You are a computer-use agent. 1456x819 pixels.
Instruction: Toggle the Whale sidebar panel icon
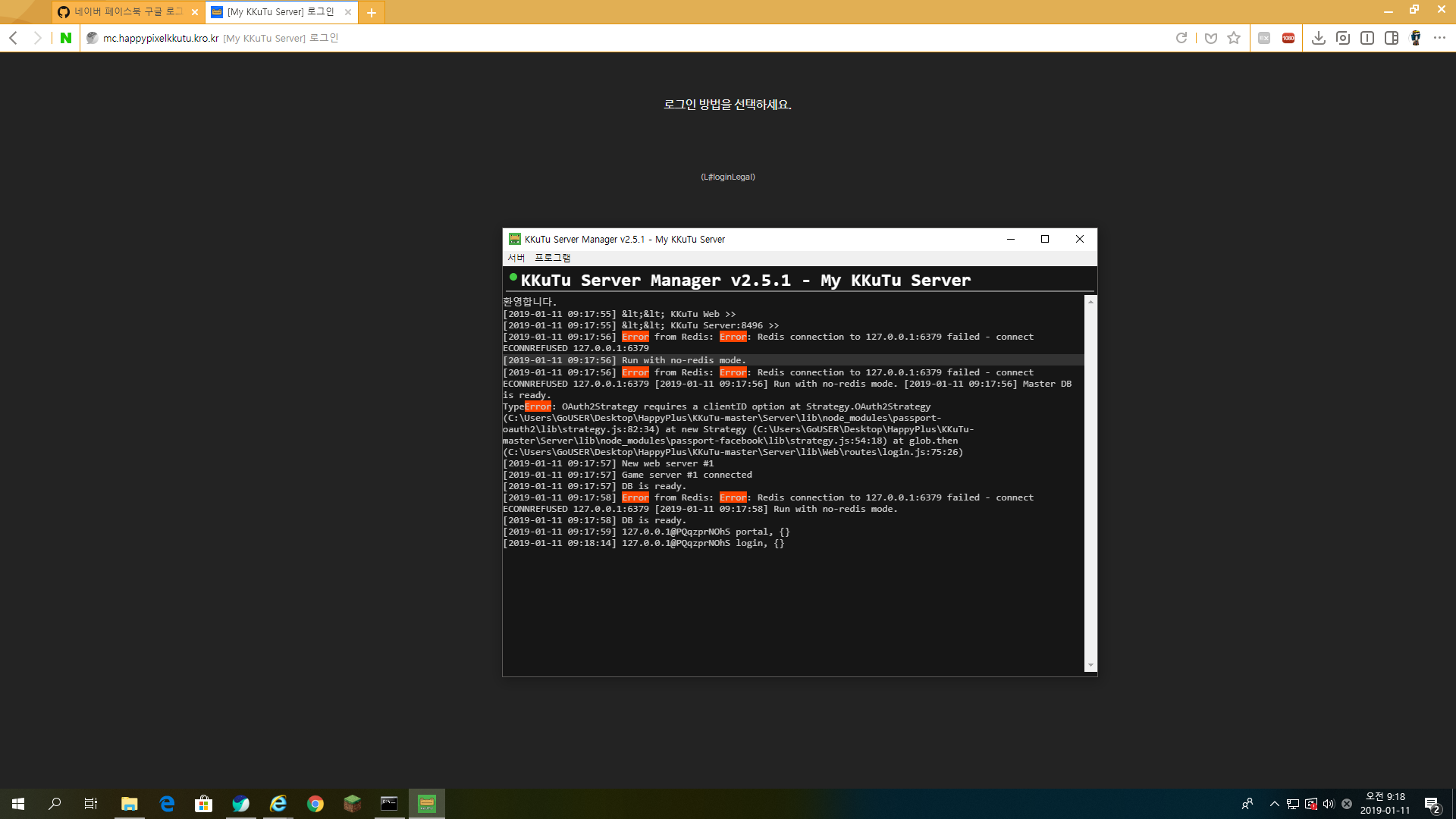[1367, 38]
